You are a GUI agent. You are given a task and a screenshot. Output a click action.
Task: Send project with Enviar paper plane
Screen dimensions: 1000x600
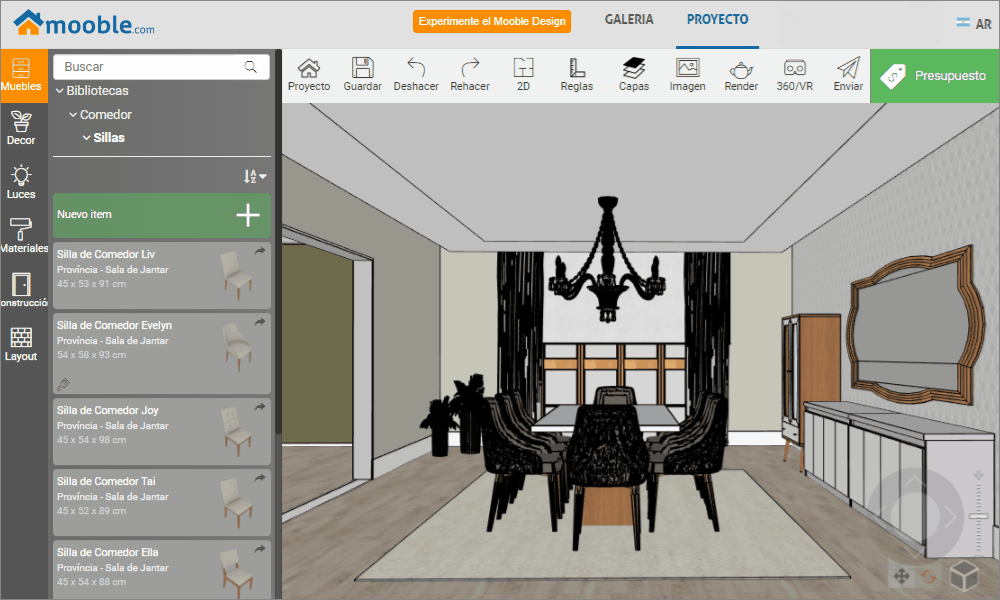[x=848, y=75]
